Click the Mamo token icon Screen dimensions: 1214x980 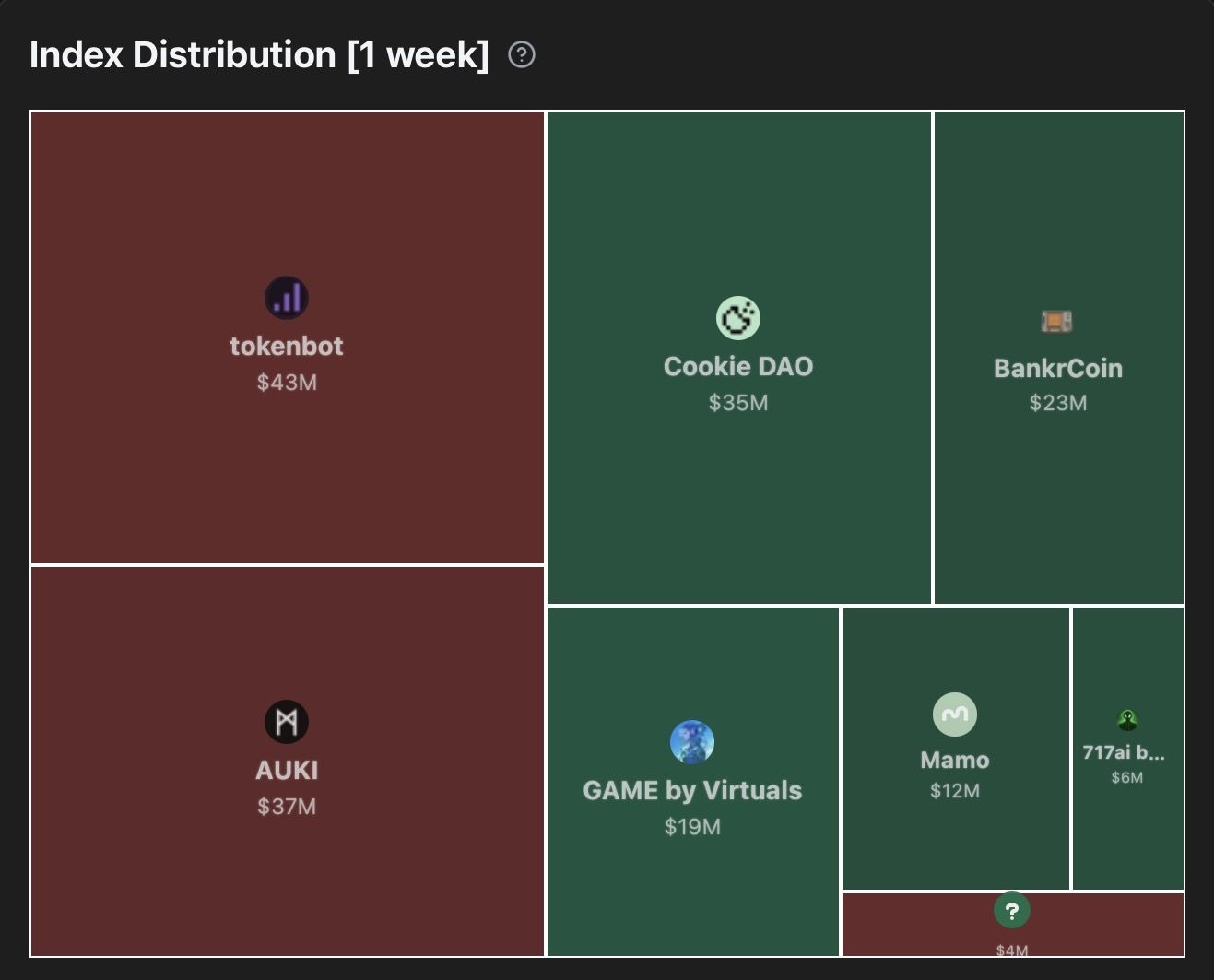tap(955, 714)
